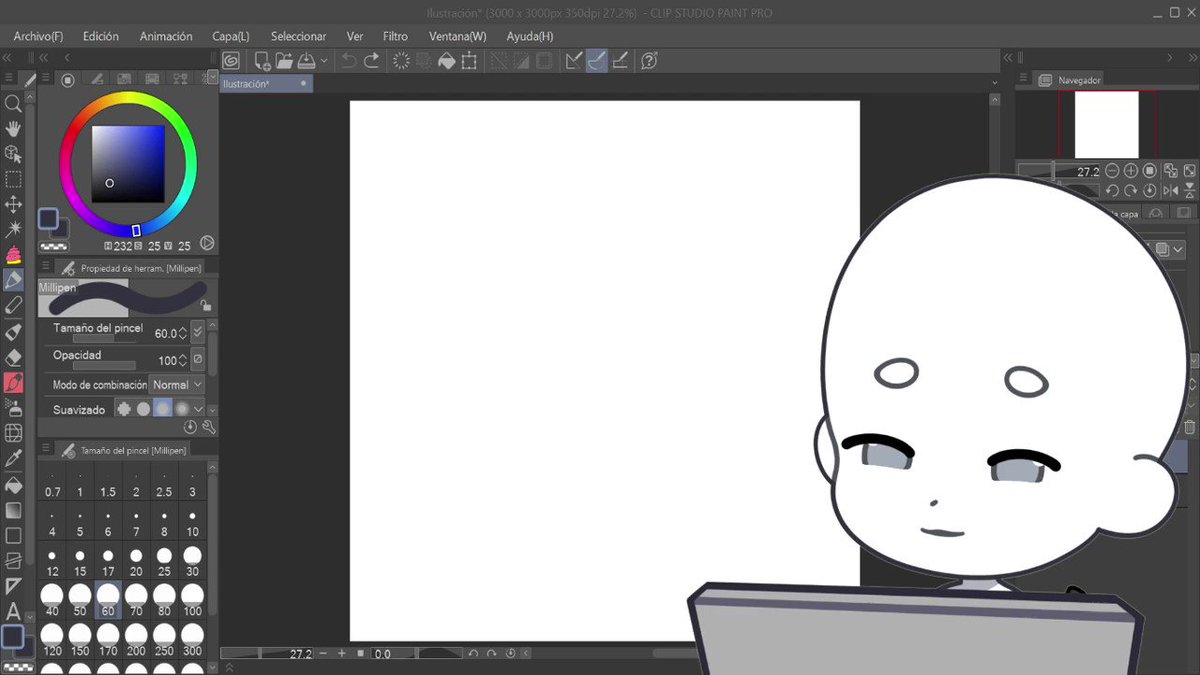Click the Navegador canvas thumbnail preview
This screenshot has height=675, width=1200.
point(1107,124)
